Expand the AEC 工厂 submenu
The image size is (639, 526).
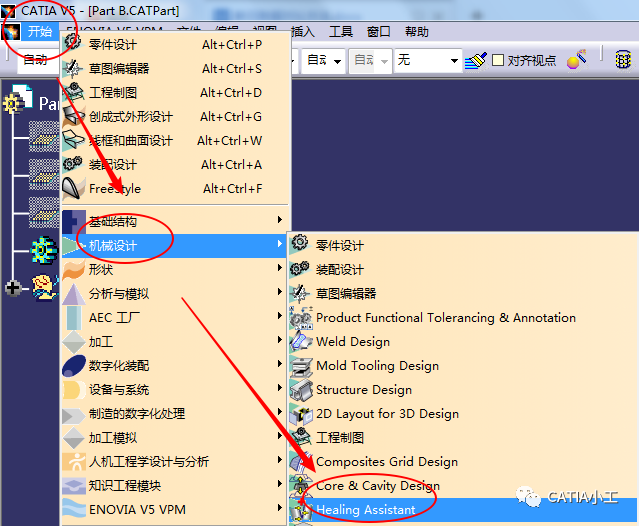175,317
